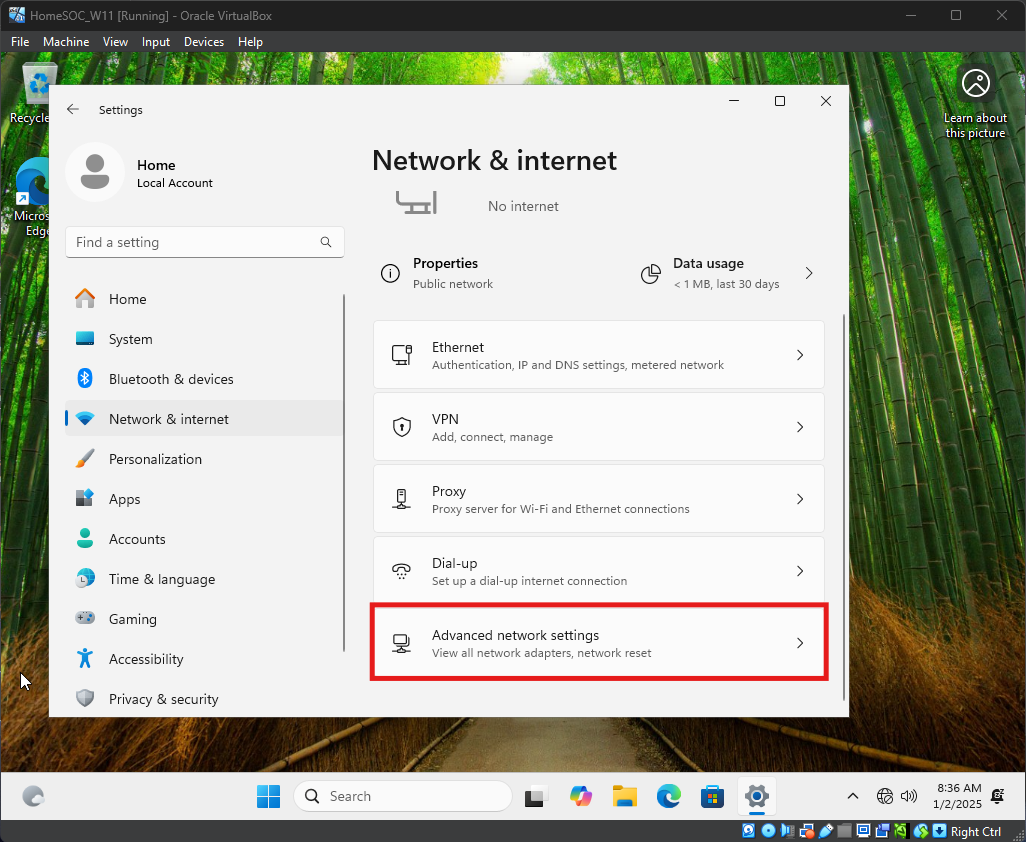Click the Accessibility icon in sidebar
The height and width of the screenshot is (842, 1026).
pos(85,659)
